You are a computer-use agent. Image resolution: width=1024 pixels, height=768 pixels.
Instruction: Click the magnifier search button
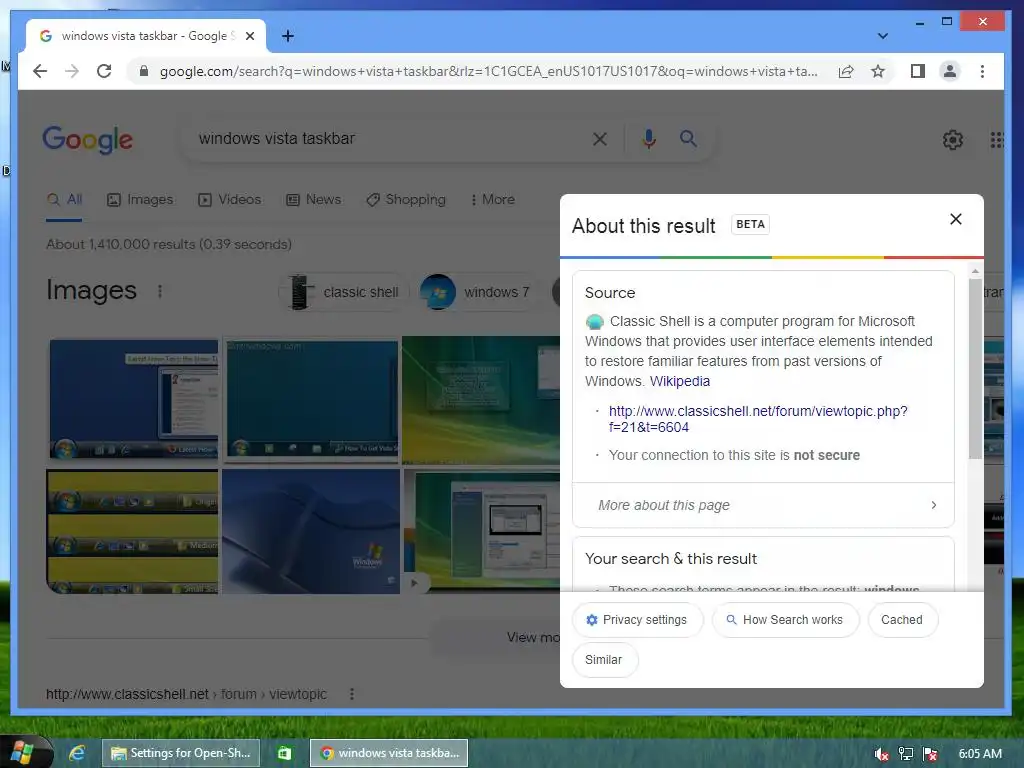688,138
